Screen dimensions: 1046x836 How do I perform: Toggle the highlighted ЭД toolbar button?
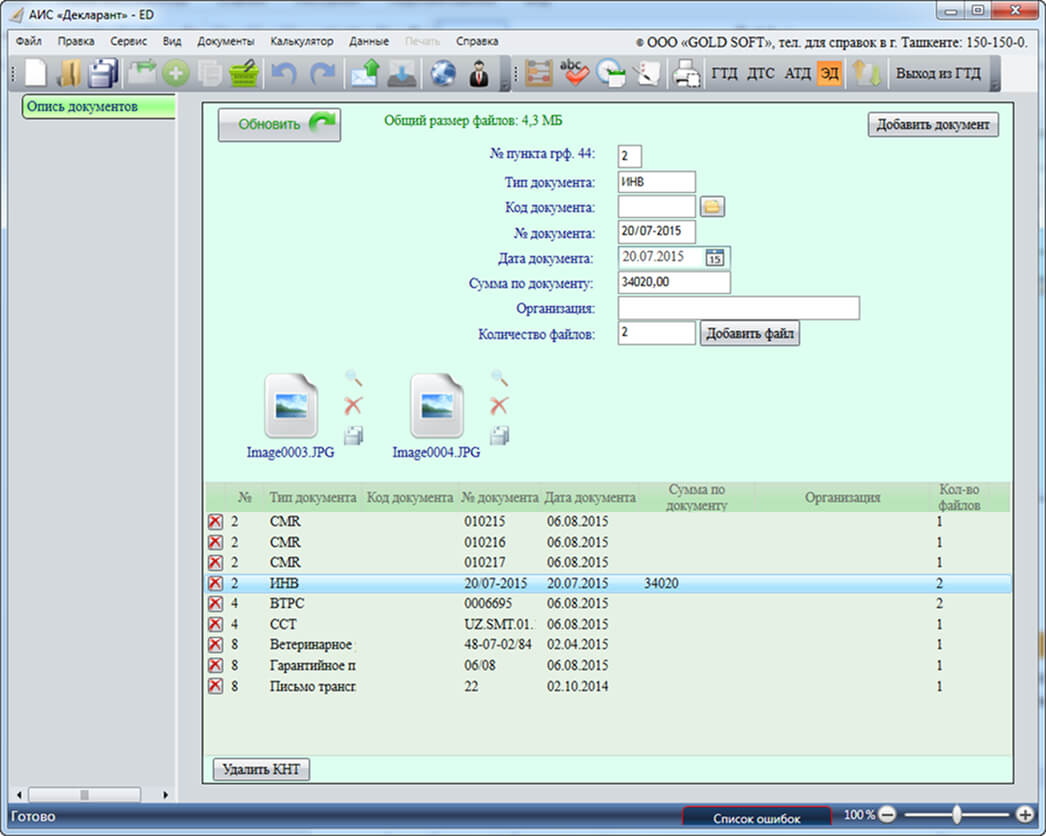[829, 73]
